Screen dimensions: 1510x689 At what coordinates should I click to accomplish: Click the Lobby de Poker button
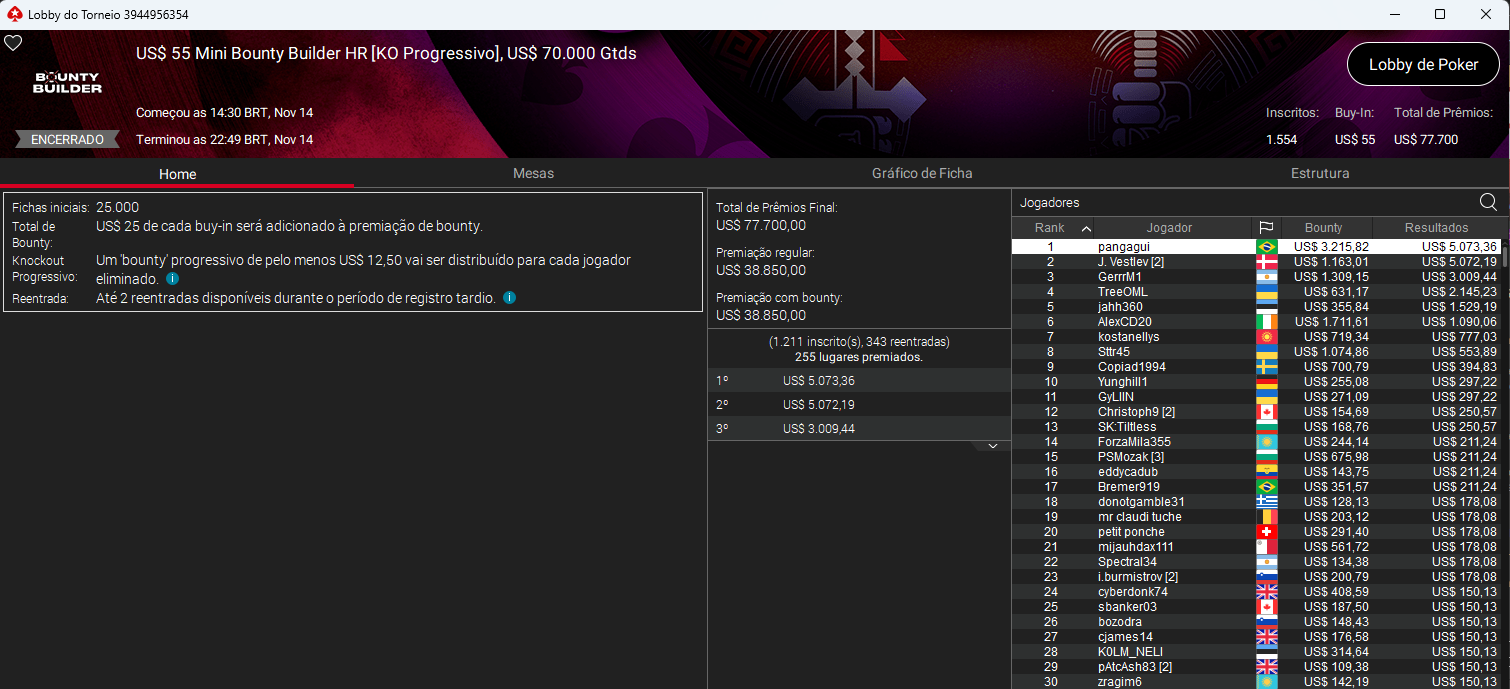tap(1423, 64)
